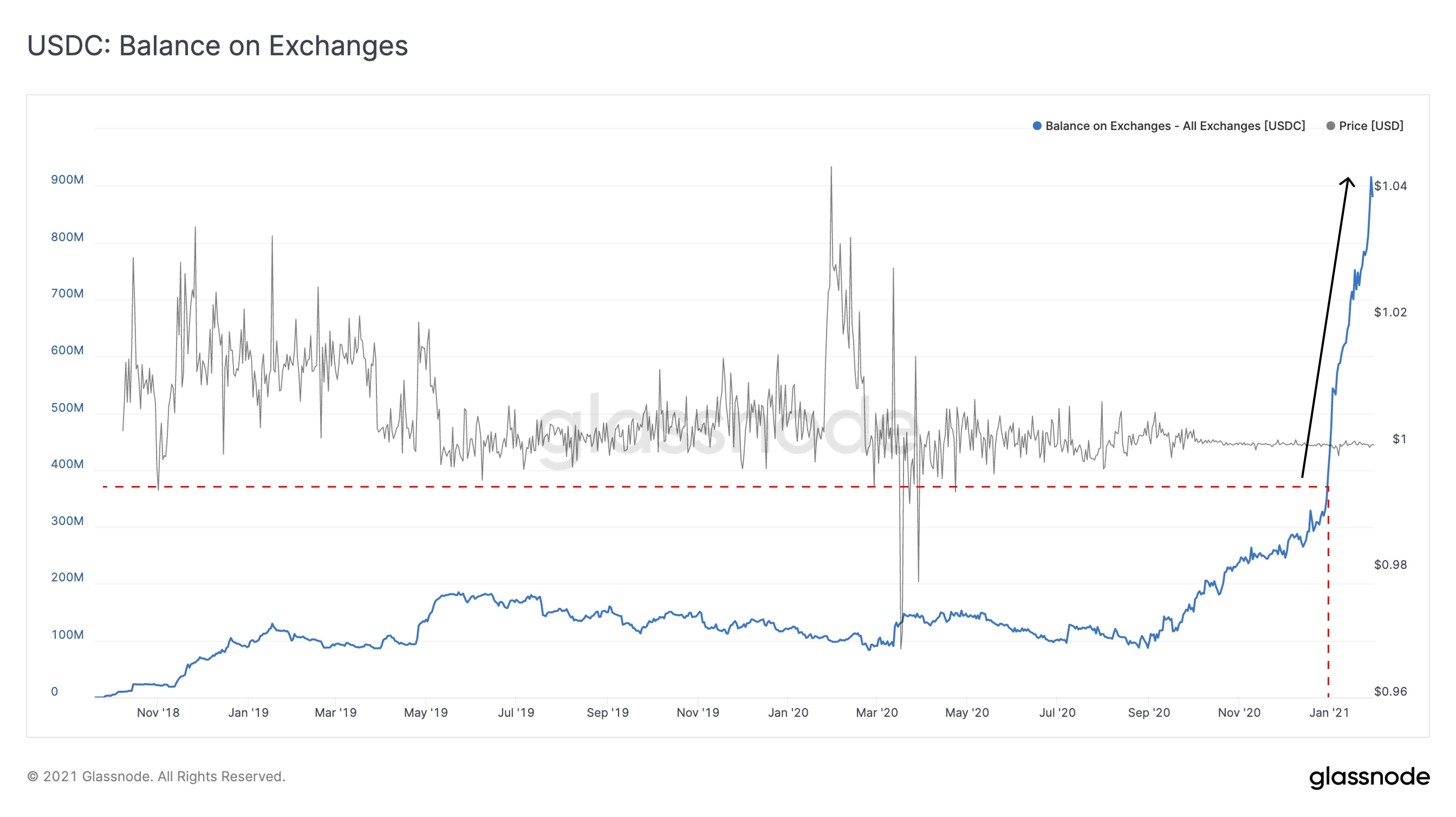
Task: Click the gray price spike above $1.04
Action: (831, 168)
